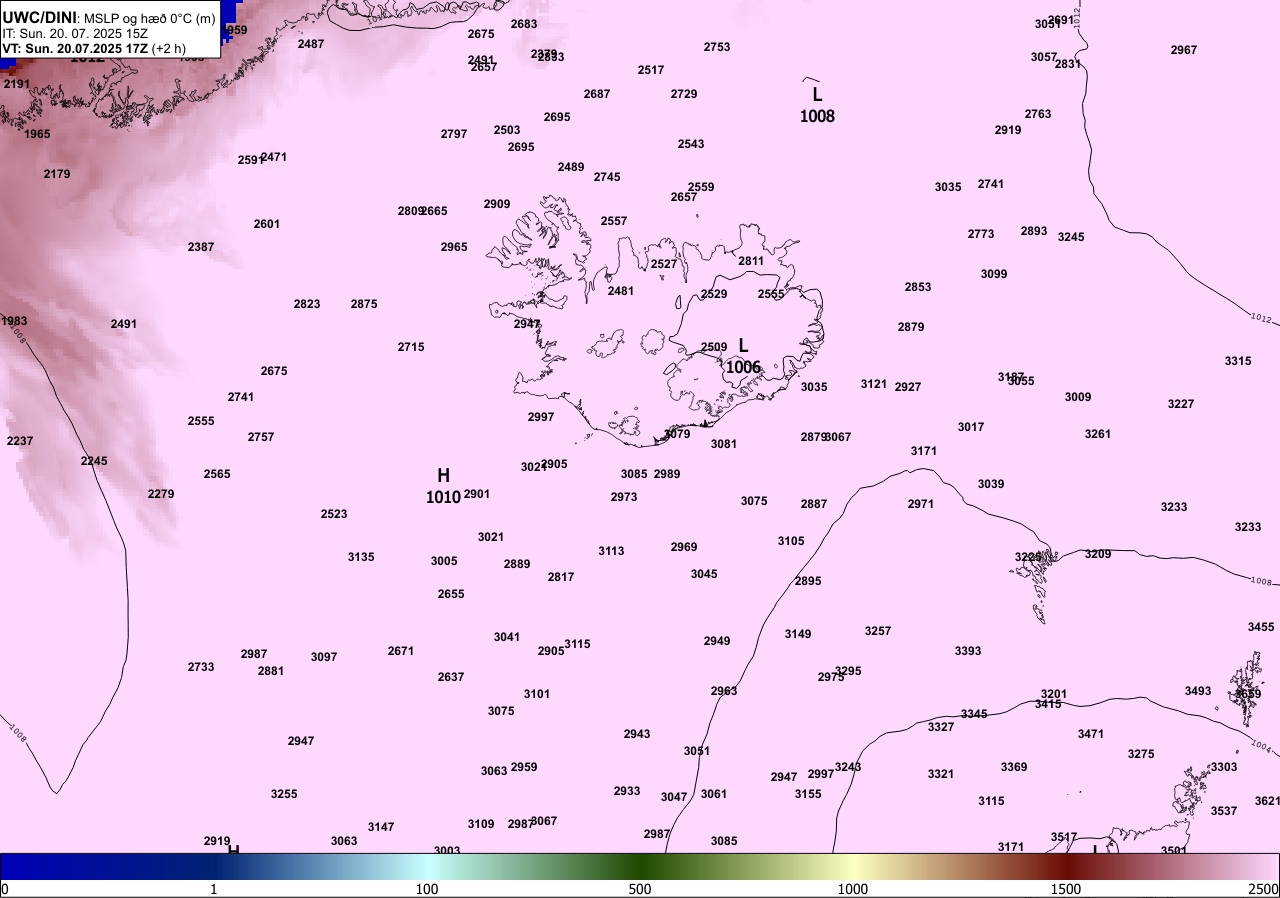Click the freezing level value 2971
Viewport: 1280px width, 898px height.
(921, 504)
